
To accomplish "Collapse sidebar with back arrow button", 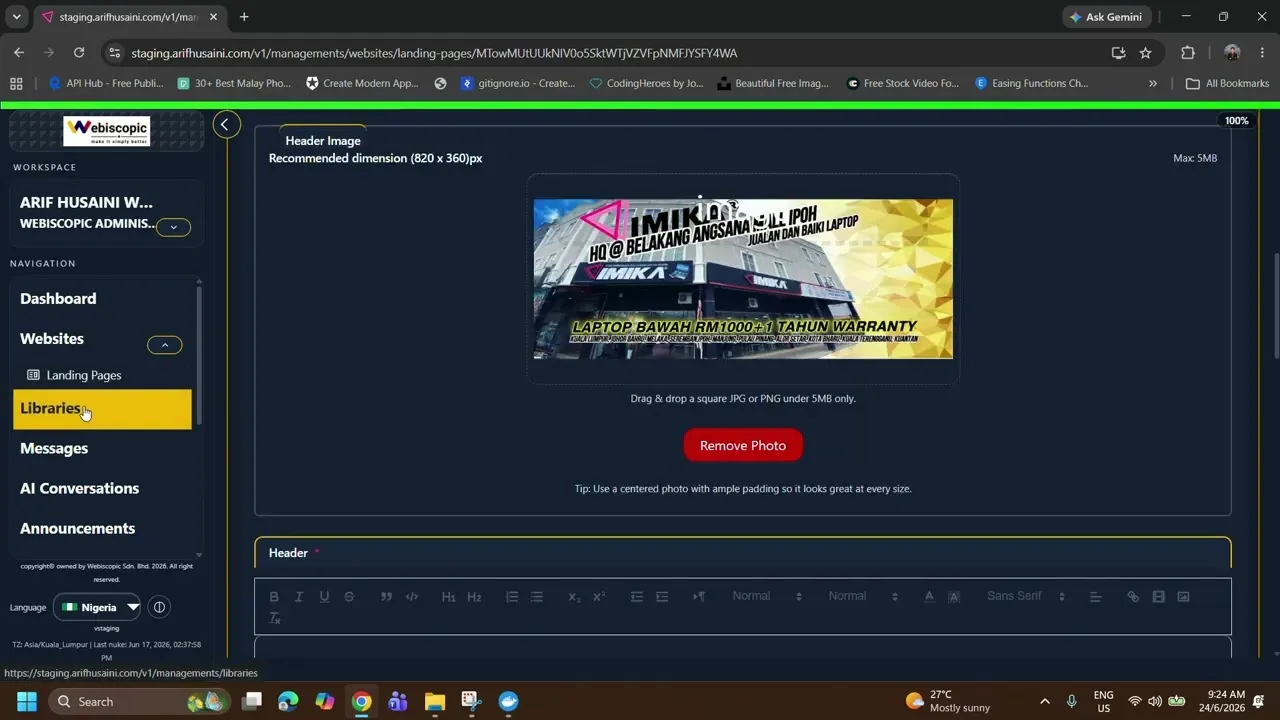I will pos(225,124).
